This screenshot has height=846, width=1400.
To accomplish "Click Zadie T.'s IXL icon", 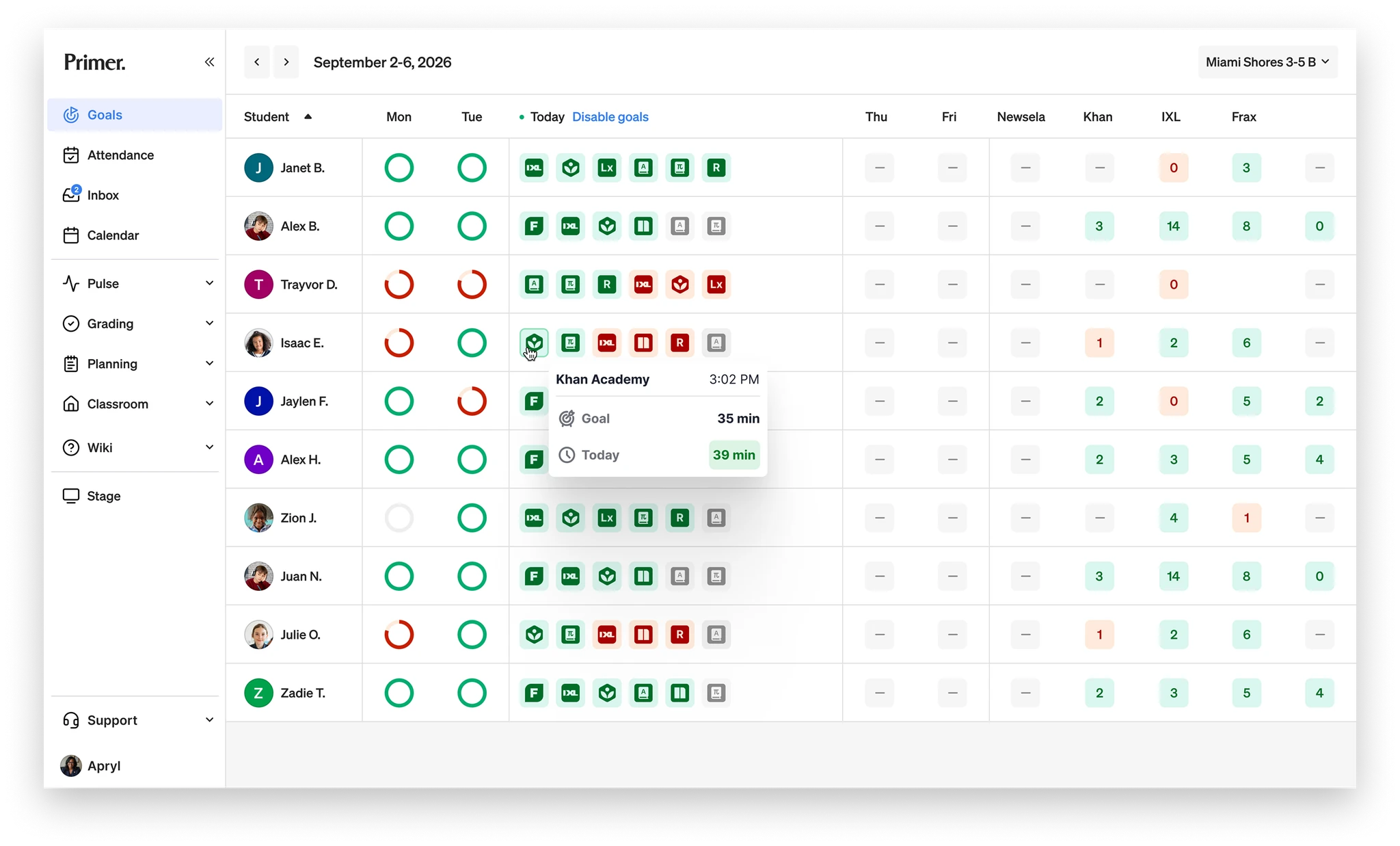I will point(570,693).
